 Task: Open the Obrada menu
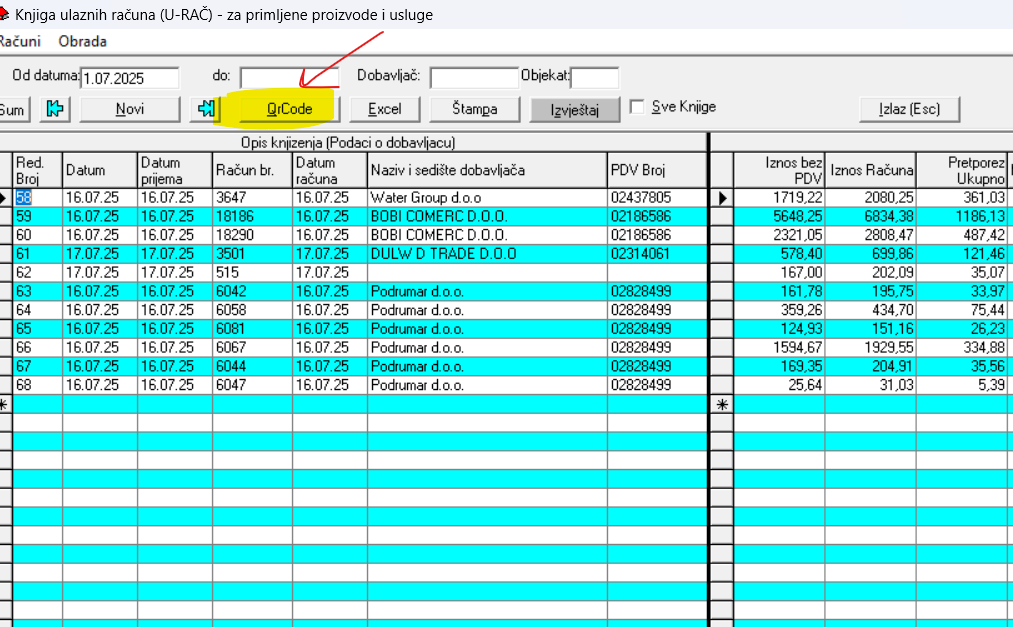pyautogui.click(x=83, y=41)
